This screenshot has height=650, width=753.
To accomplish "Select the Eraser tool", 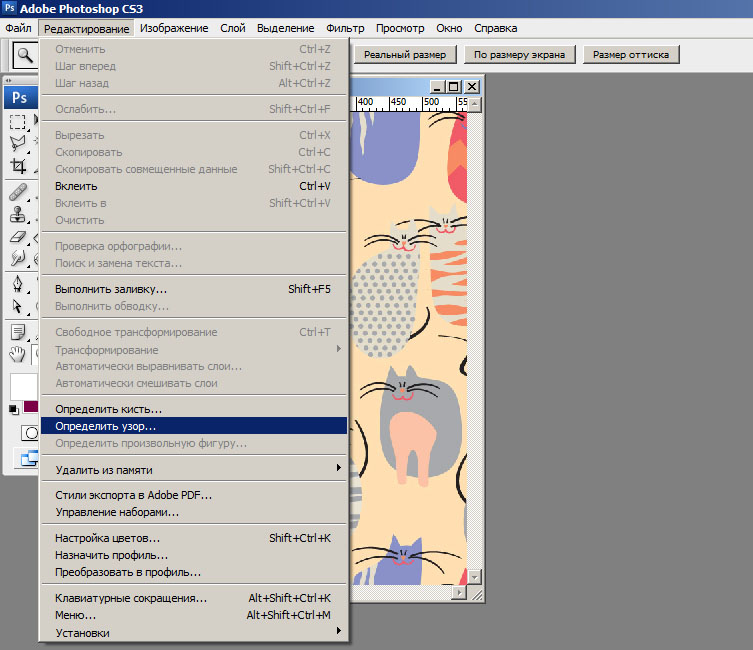I will pos(18,237).
